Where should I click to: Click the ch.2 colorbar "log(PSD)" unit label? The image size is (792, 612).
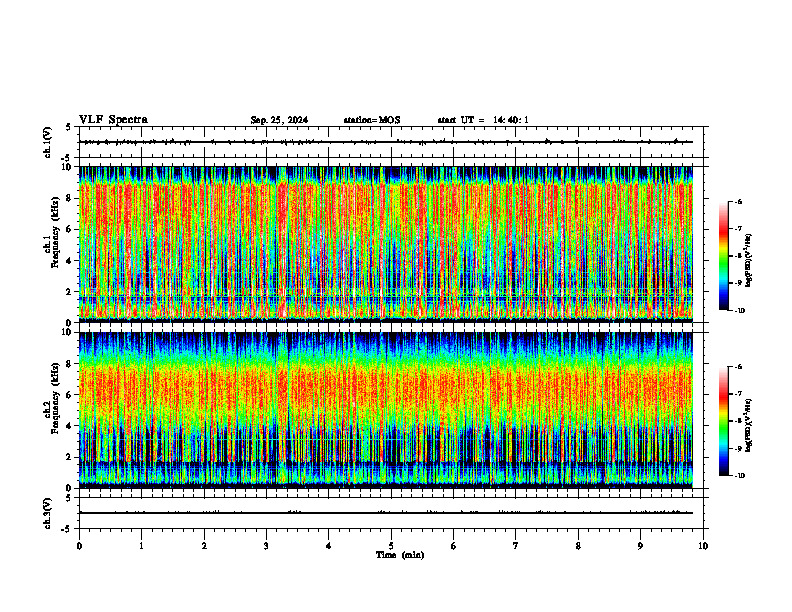[748, 426]
